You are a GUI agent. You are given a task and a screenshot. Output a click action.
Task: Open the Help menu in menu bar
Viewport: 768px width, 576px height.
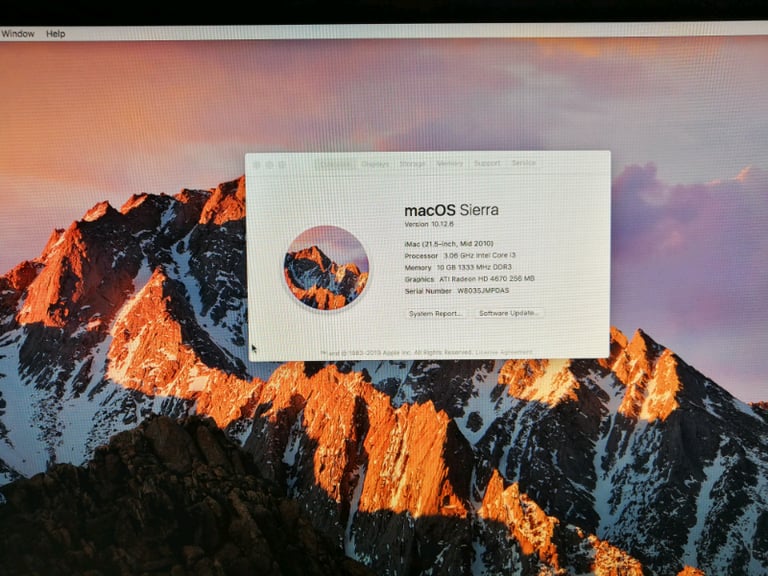55,34
